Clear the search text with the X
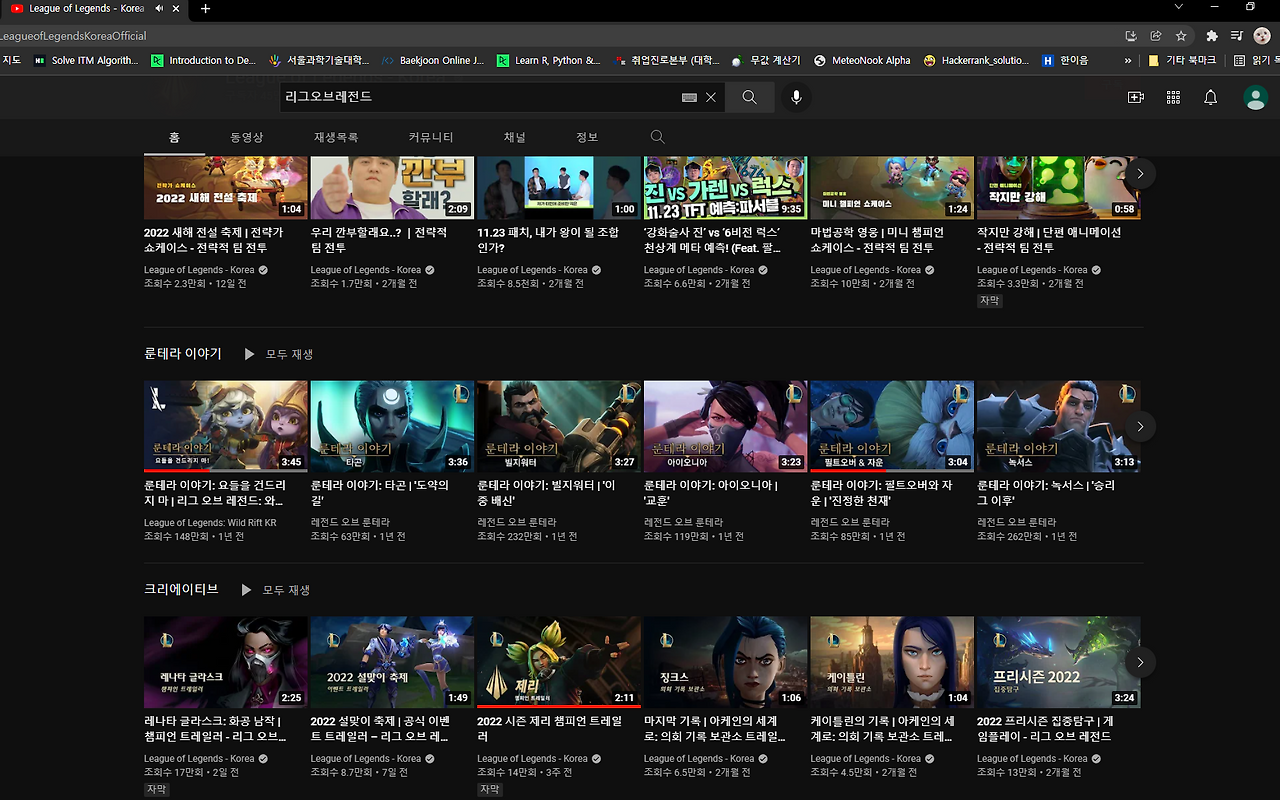The height and width of the screenshot is (800, 1280). pos(711,97)
